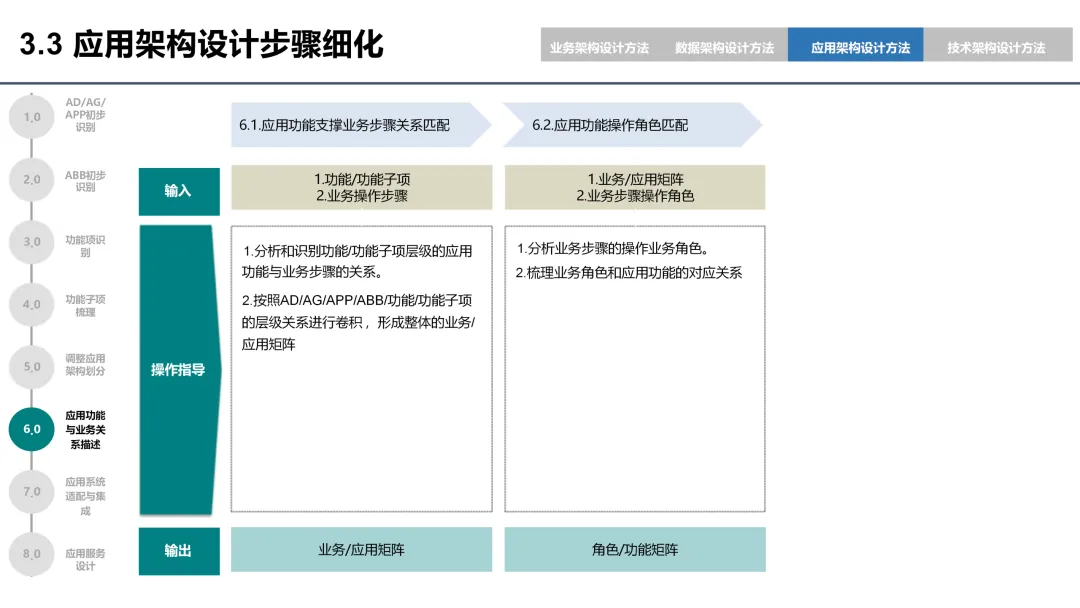Viewport: 1080px width, 608px height.
Task: Click the input box listing 功能/功能子项
Action: coord(362,187)
